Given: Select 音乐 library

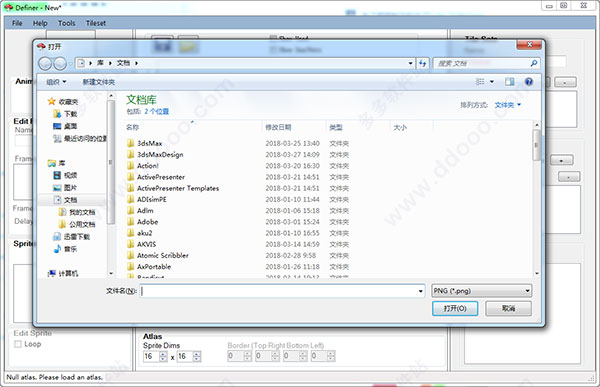Looking at the screenshot, I should (x=65, y=249).
